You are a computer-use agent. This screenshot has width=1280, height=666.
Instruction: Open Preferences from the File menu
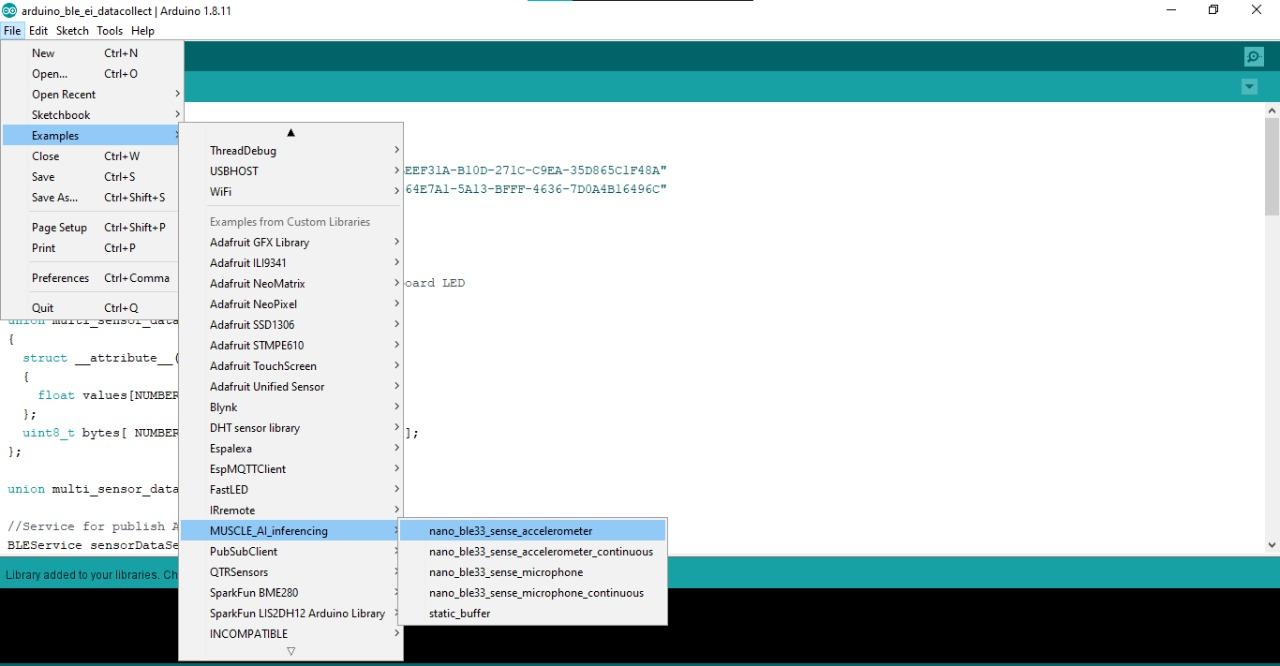click(x=92, y=278)
